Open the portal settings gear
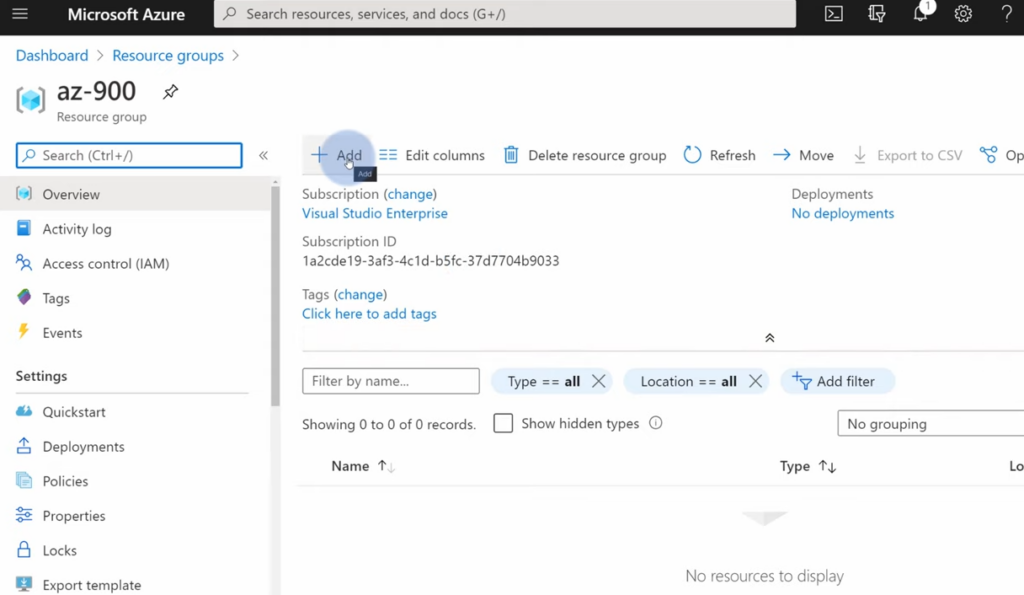The height and width of the screenshot is (595, 1024). [963, 14]
